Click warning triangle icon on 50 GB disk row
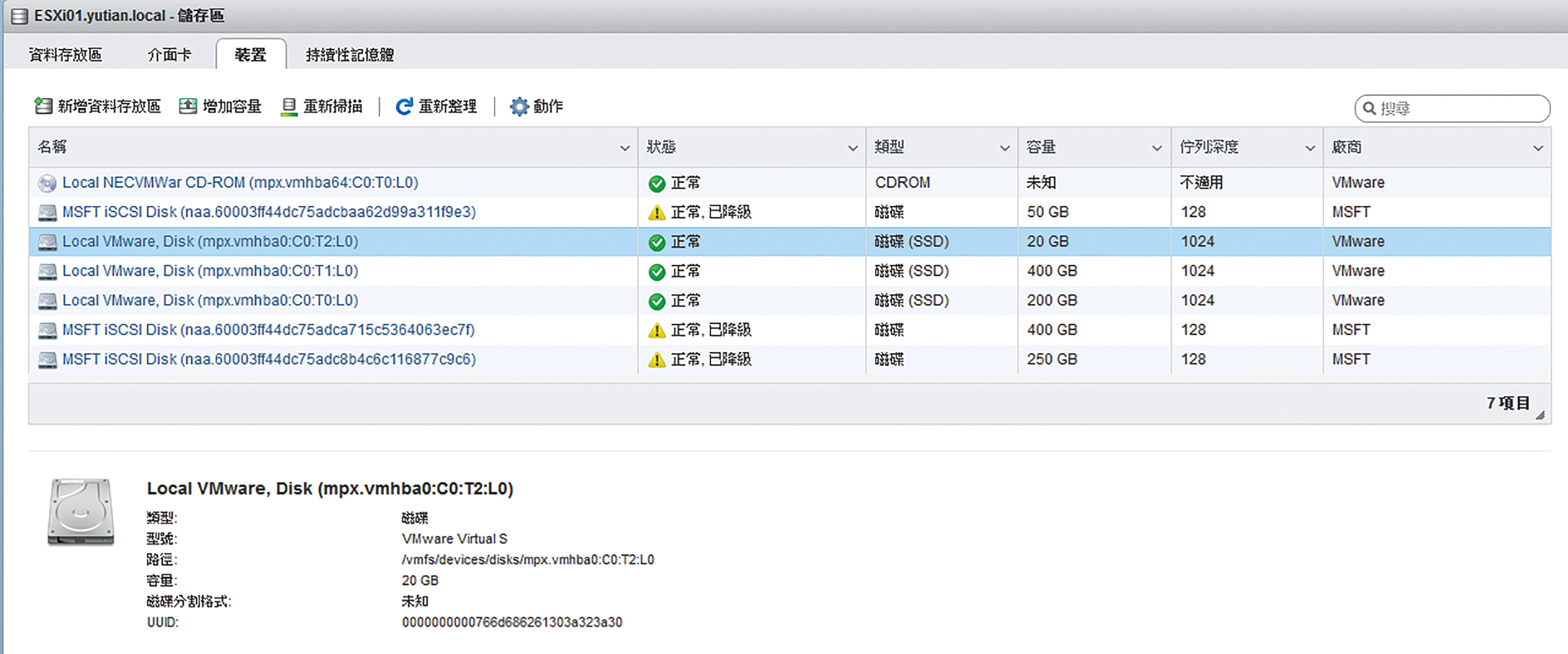Screen dimensions: 1568x654 point(657,212)
